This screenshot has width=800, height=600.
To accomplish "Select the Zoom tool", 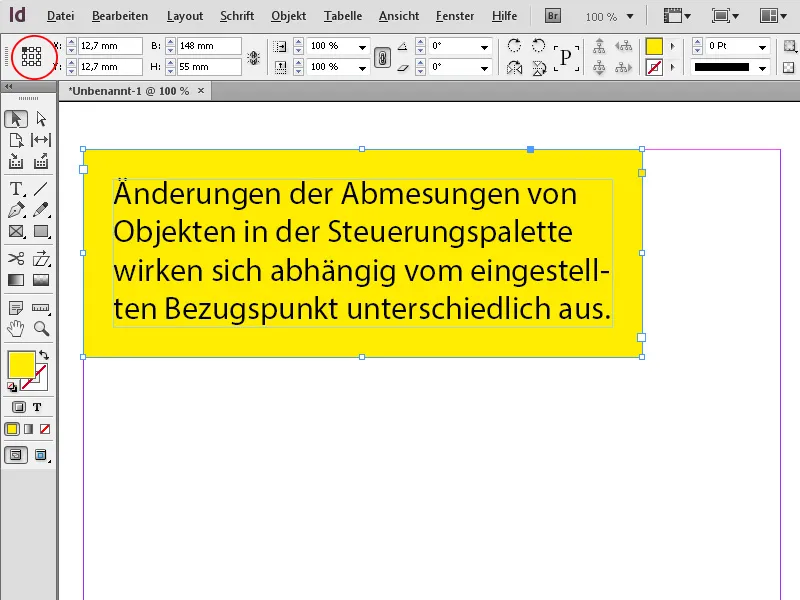I will coord(41,329).
